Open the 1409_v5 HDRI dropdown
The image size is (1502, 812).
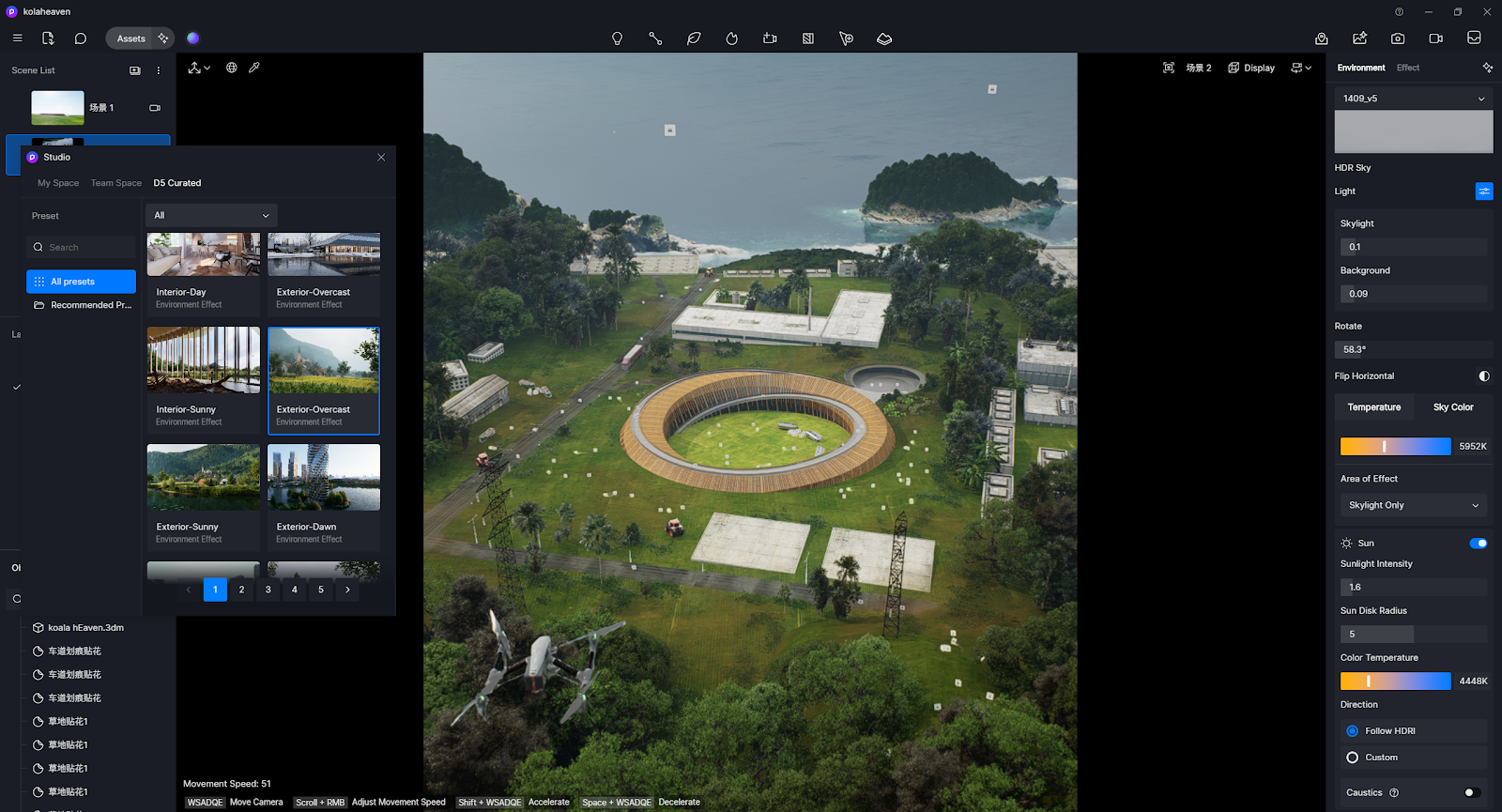pyautogui.click(x=1414, y=99)
